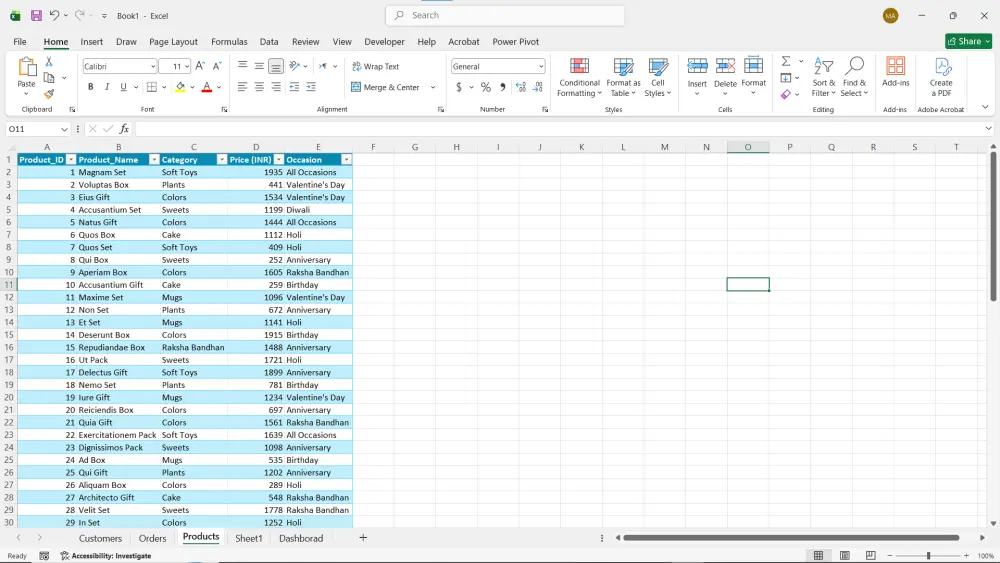The width and height of the screenshot is (1000, 563).
Task: Switch to Normal view in status bar
Action: click(818, 555)
